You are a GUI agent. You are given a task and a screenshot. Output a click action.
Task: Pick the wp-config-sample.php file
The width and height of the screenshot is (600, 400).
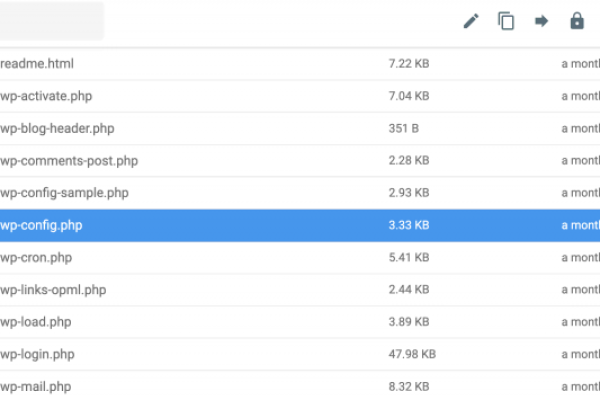tap(65, 192)
